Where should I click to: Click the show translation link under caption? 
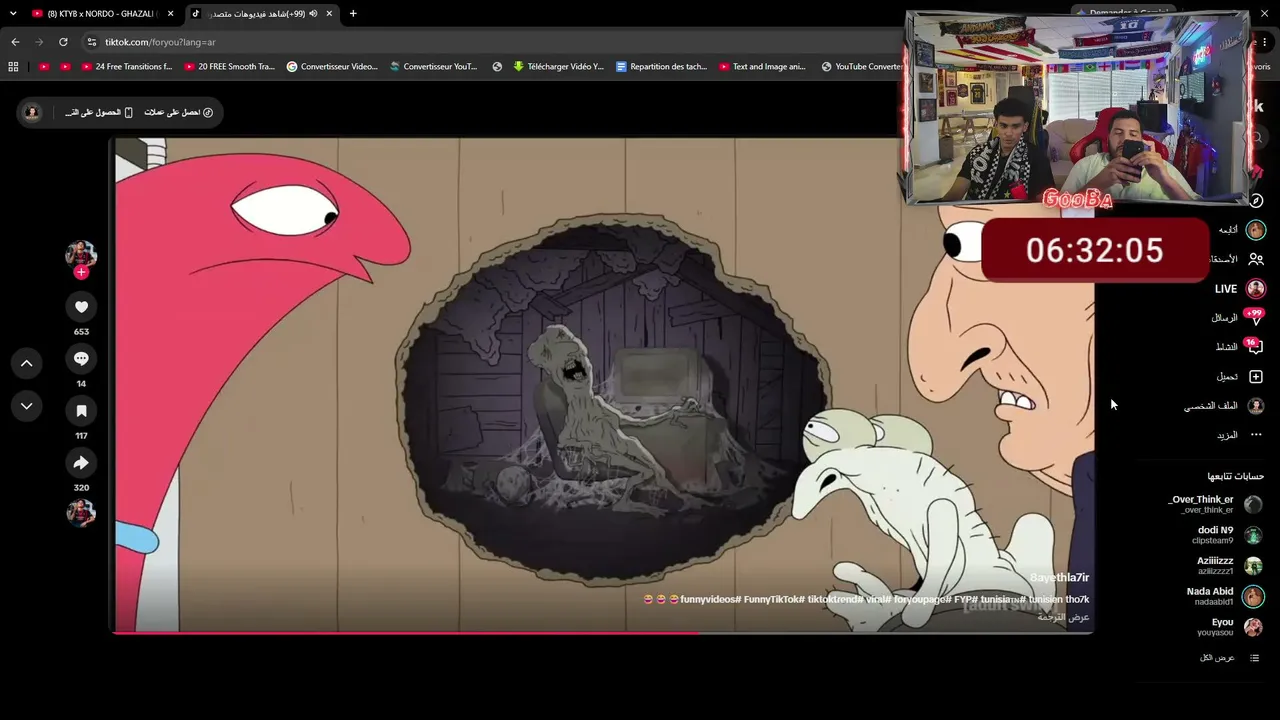1063,617
